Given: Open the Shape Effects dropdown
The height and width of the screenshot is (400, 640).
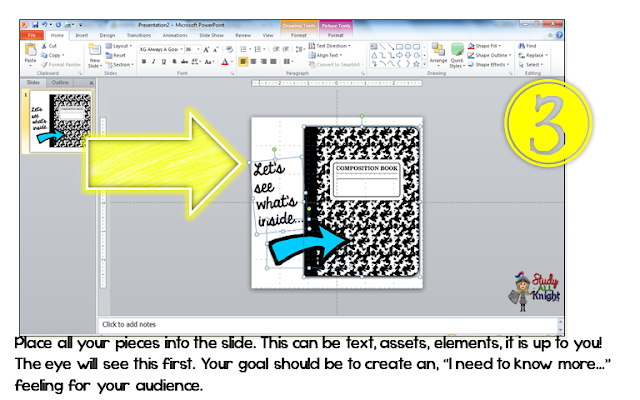Looking at the screenshot, I should click(x=489, y=65).
